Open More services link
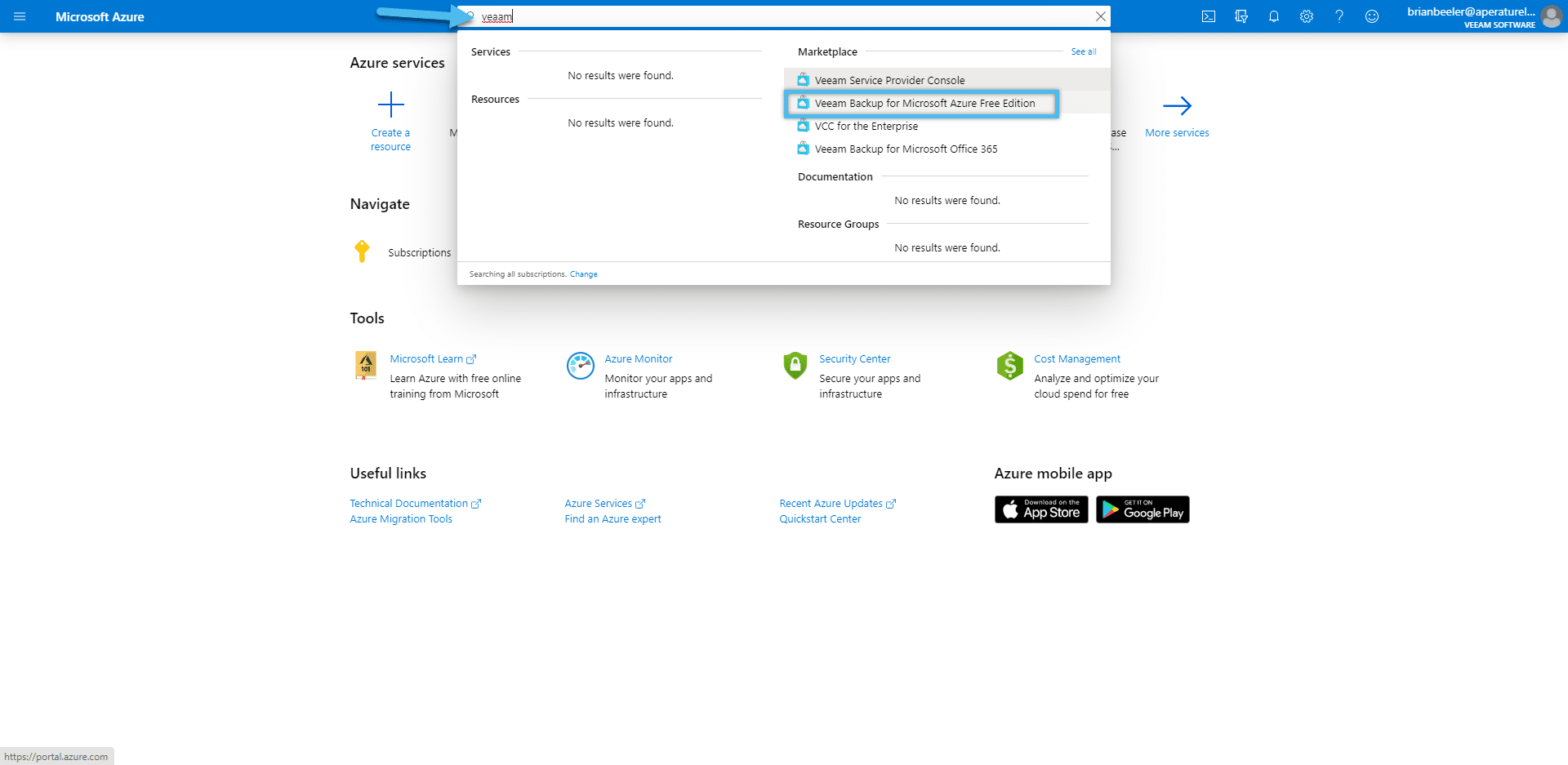Image resolution: width=1568 pixels, height=765 pixels. pyautogui.click(x=1177, y=132)
